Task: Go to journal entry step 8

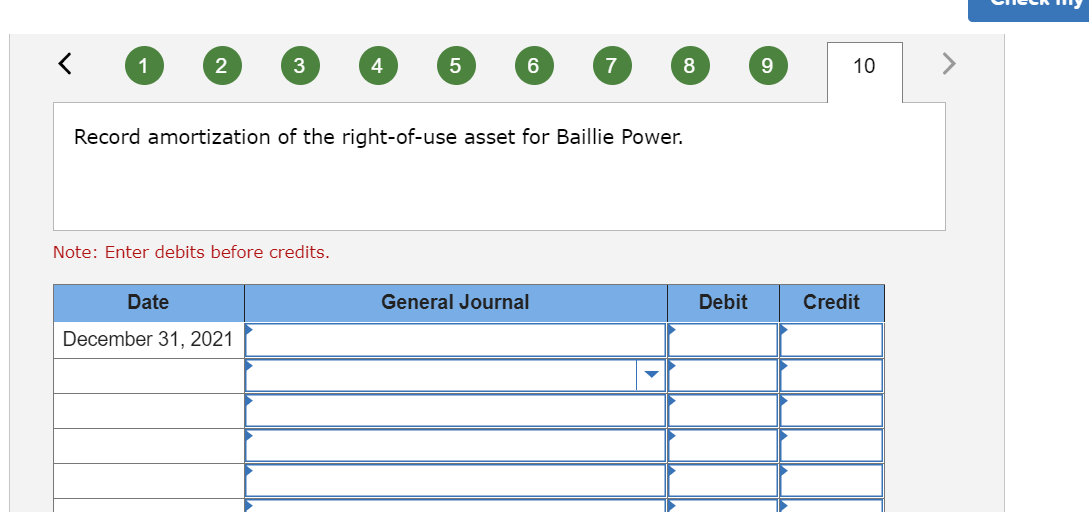Action: point(689,66)
